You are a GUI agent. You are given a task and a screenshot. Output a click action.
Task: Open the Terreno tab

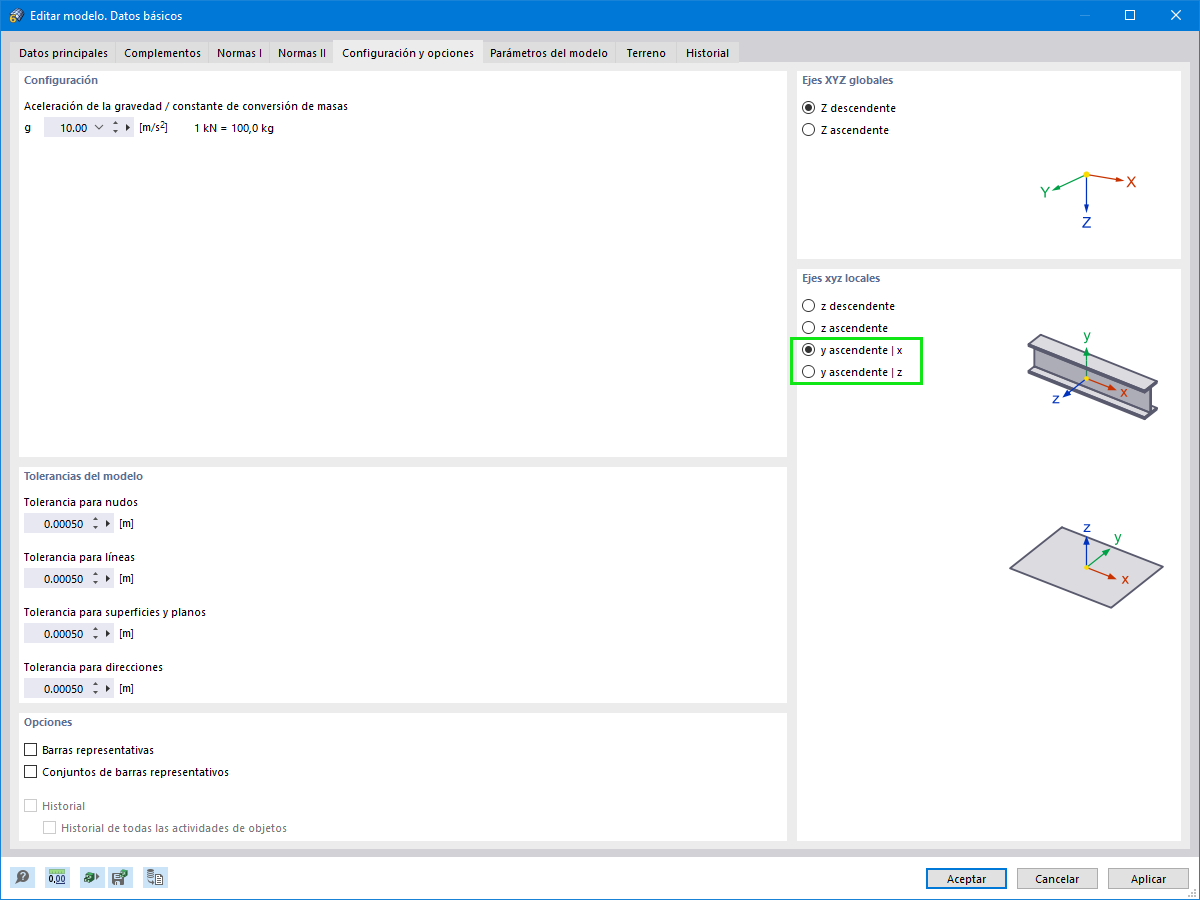pyautogui.click(x=646, y=53)
